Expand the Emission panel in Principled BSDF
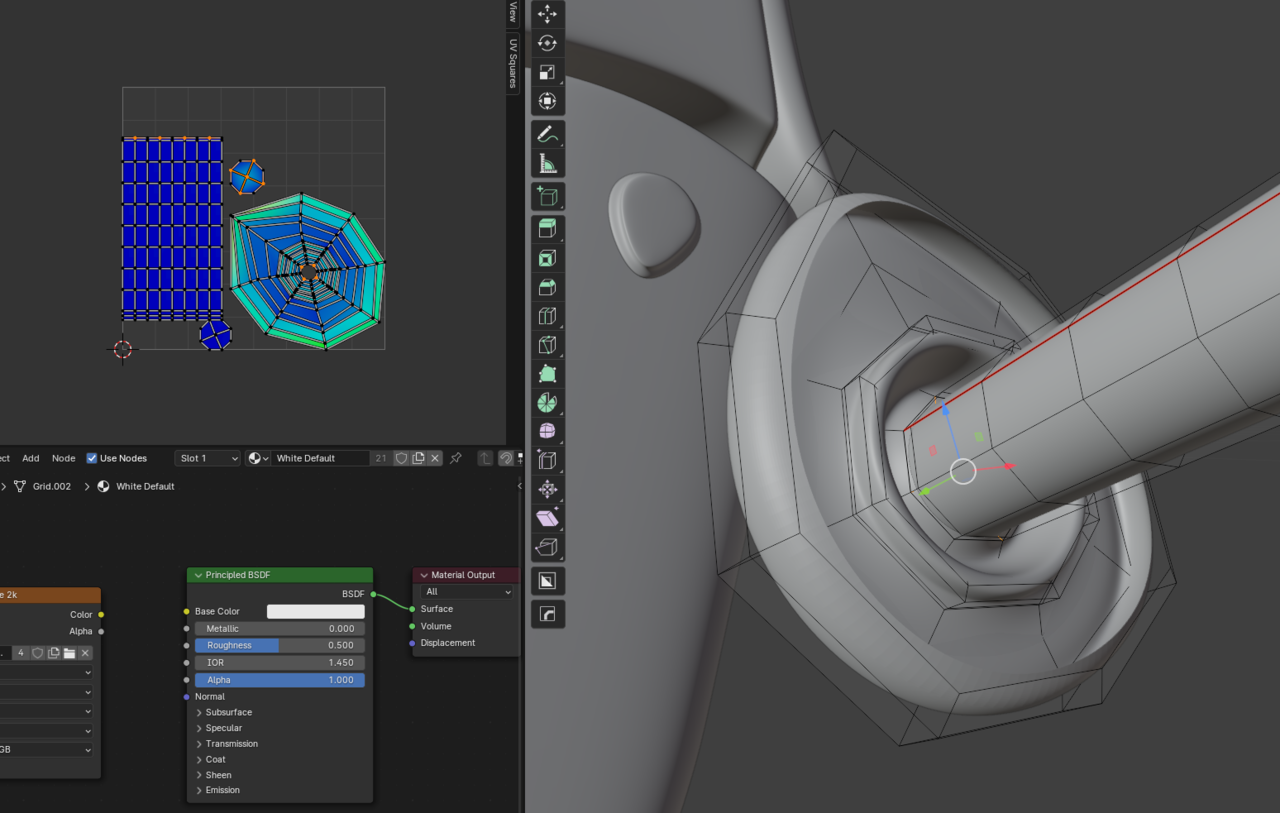The image size is (1280, 813). pyautogui.click(x=222, y=790)
